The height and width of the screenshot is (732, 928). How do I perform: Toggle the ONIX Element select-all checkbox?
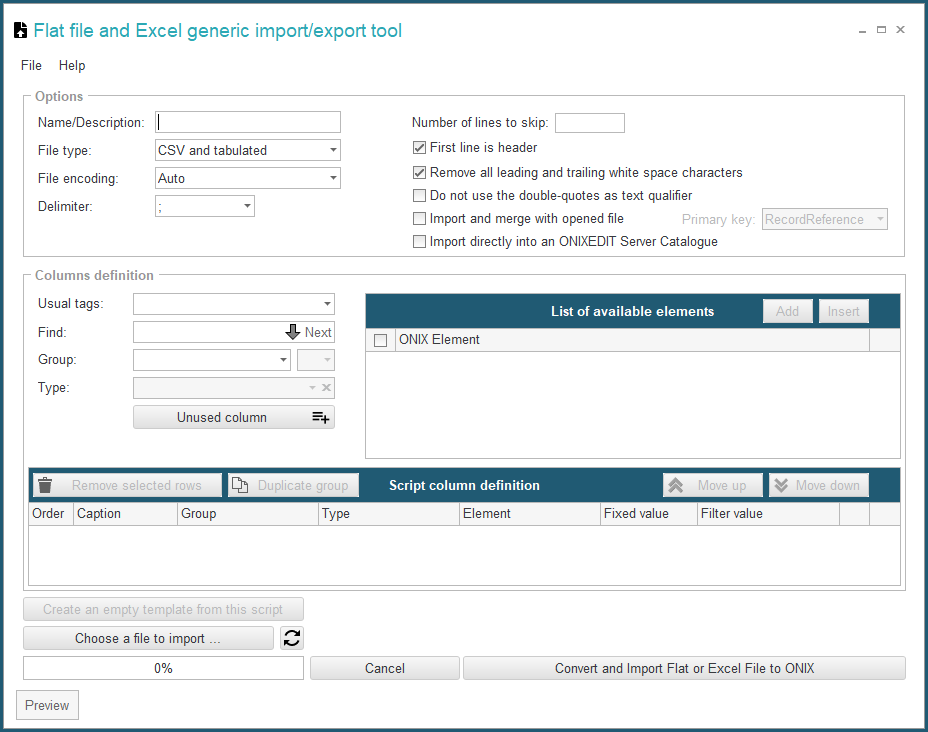(381, 340)
